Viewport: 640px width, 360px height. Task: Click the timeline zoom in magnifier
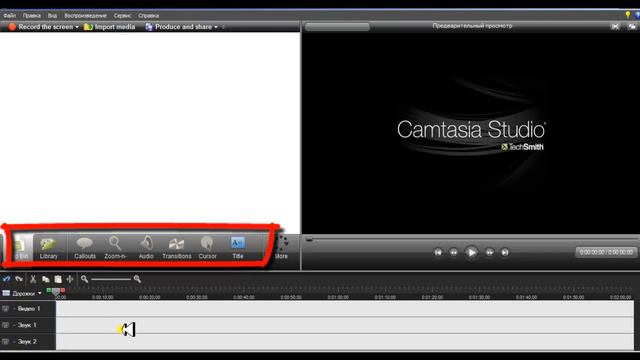coord(137,279)
